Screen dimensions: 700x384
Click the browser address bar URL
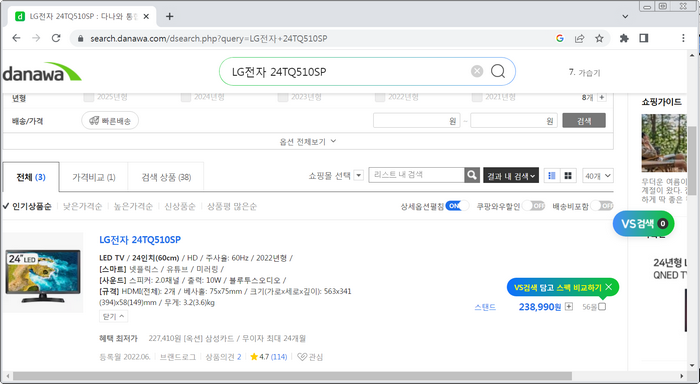[x=208, y=38]
